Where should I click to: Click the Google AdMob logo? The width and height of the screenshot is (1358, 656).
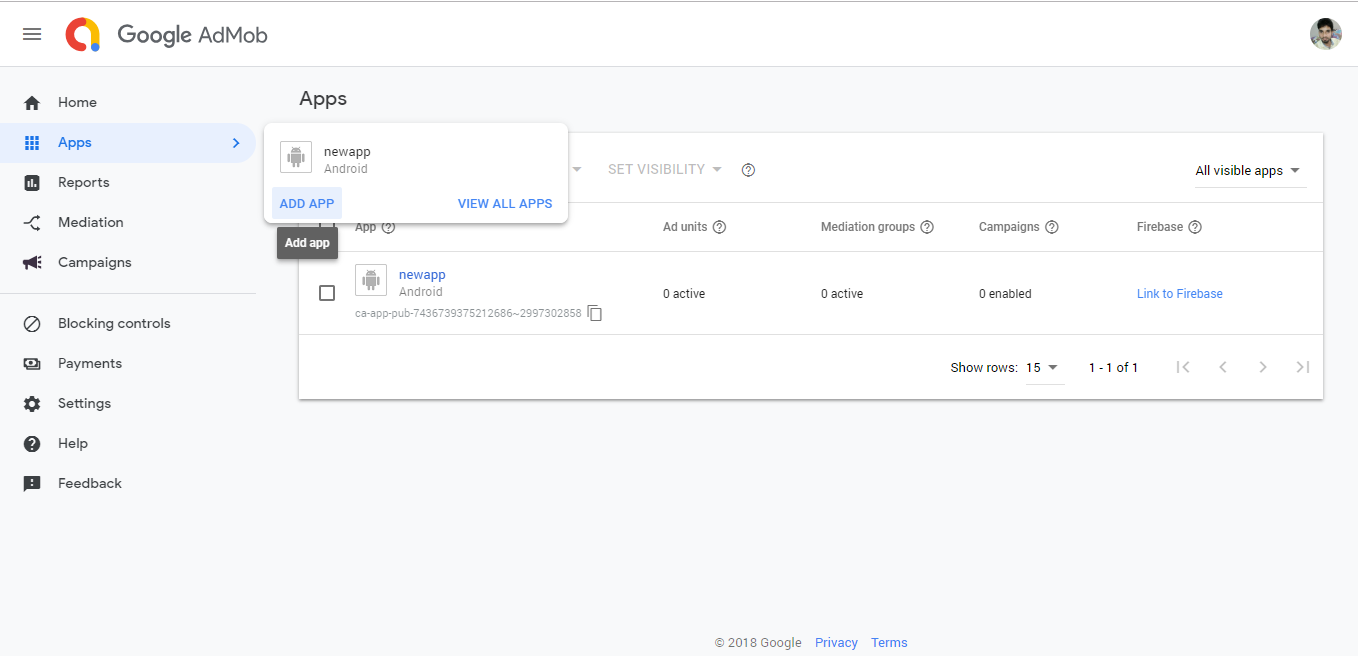click(x=166, y=35)
